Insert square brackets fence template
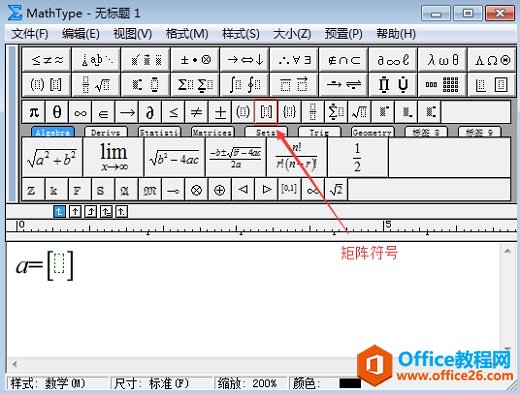The width and height of the screenshot is (520, 393). (266, 112)
